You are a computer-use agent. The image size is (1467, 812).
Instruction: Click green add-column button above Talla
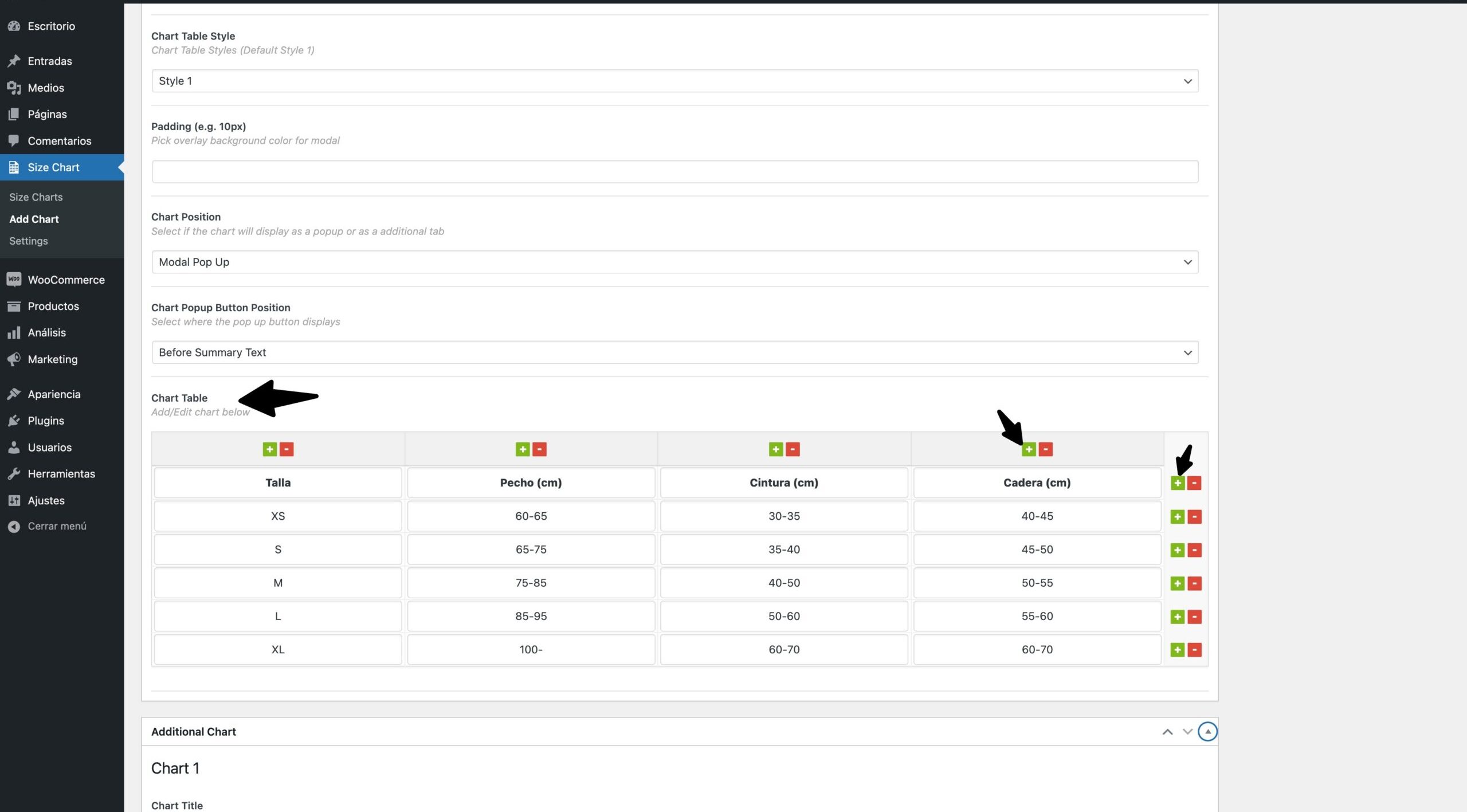click(x=269, y=449)
